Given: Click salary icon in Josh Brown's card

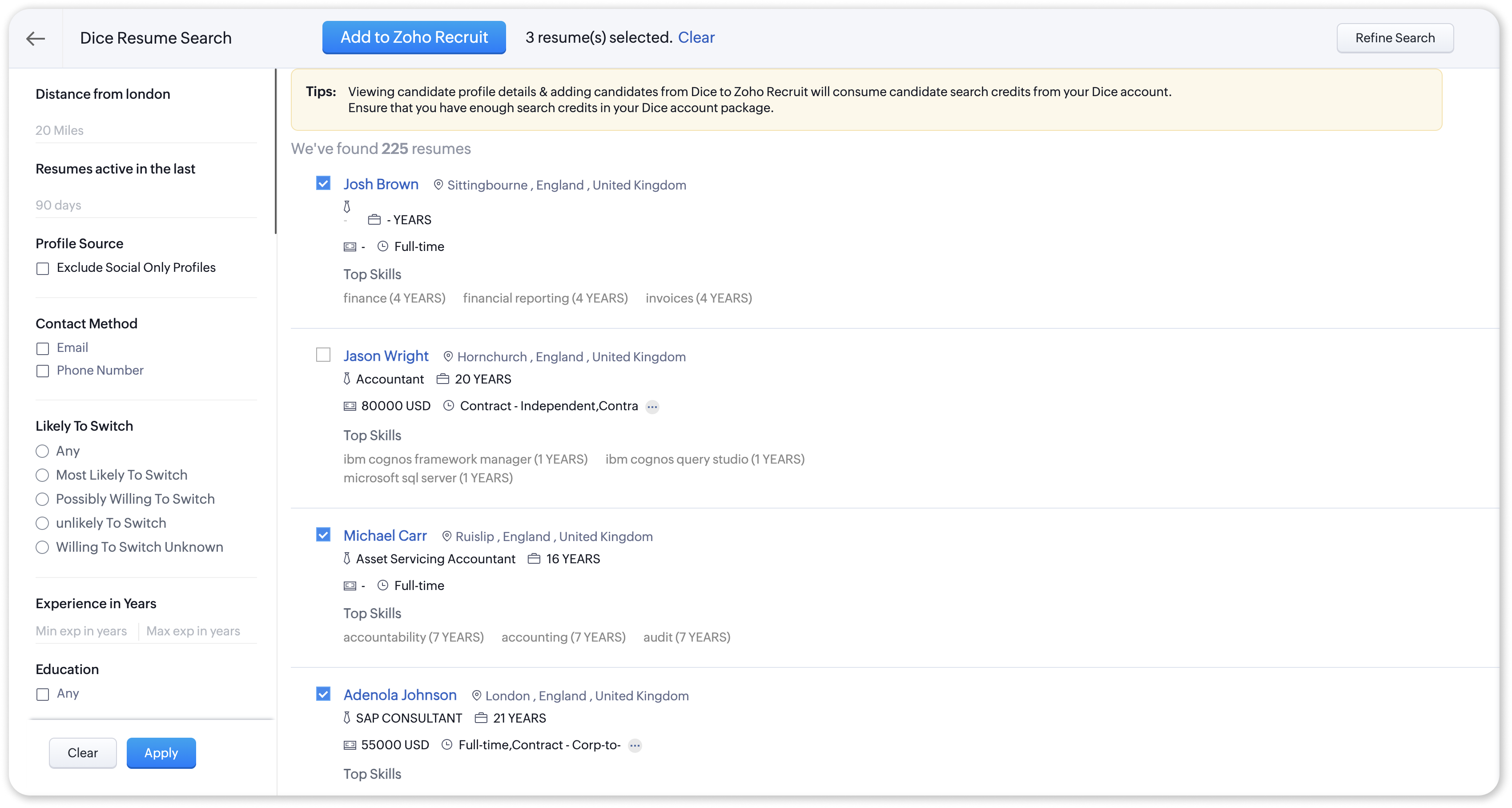Looking at the screenshot, I should (350, 246).
